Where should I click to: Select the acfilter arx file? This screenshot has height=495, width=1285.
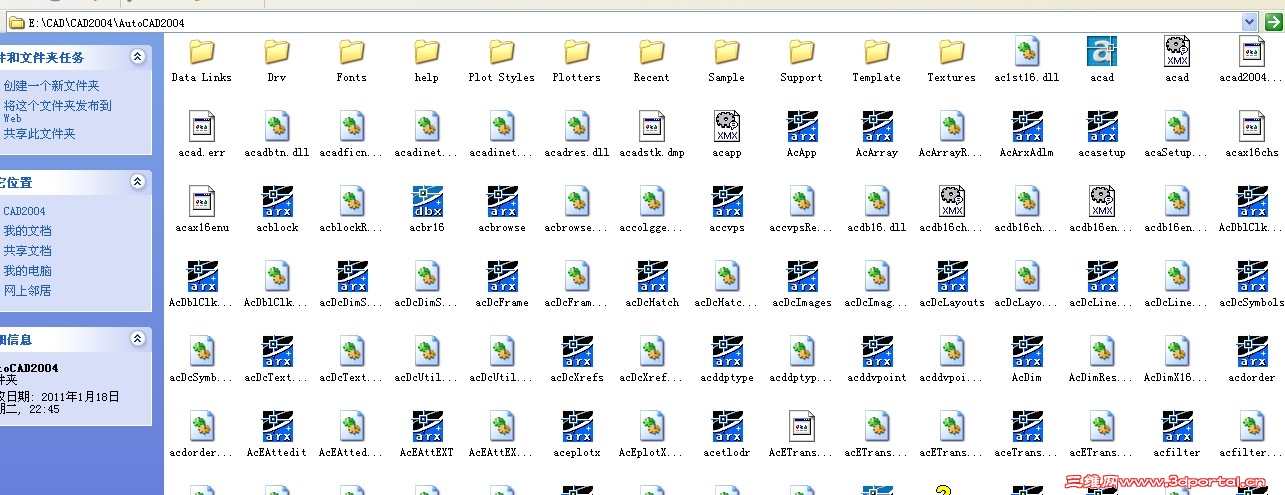click(1177, 436)
